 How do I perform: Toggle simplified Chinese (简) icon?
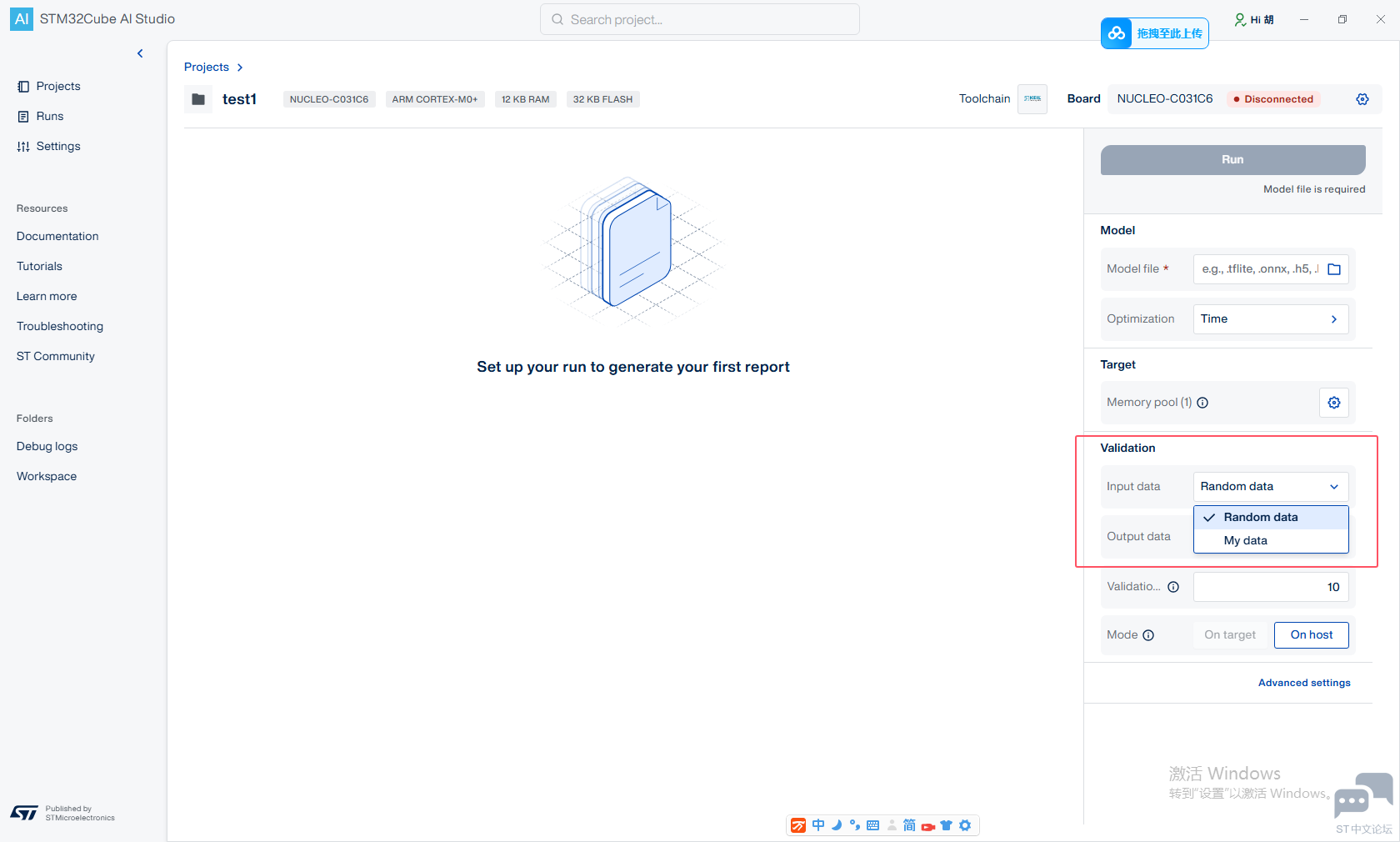coord(909,825)
